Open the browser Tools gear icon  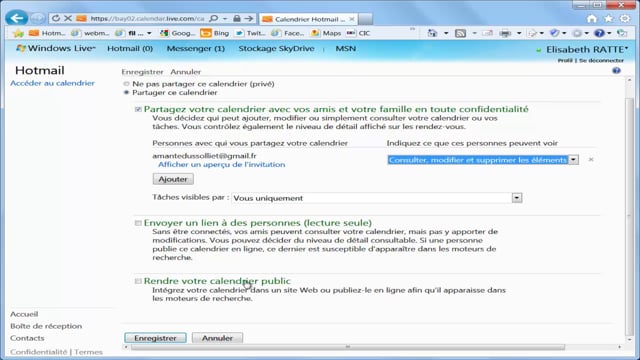pos(625,18)
